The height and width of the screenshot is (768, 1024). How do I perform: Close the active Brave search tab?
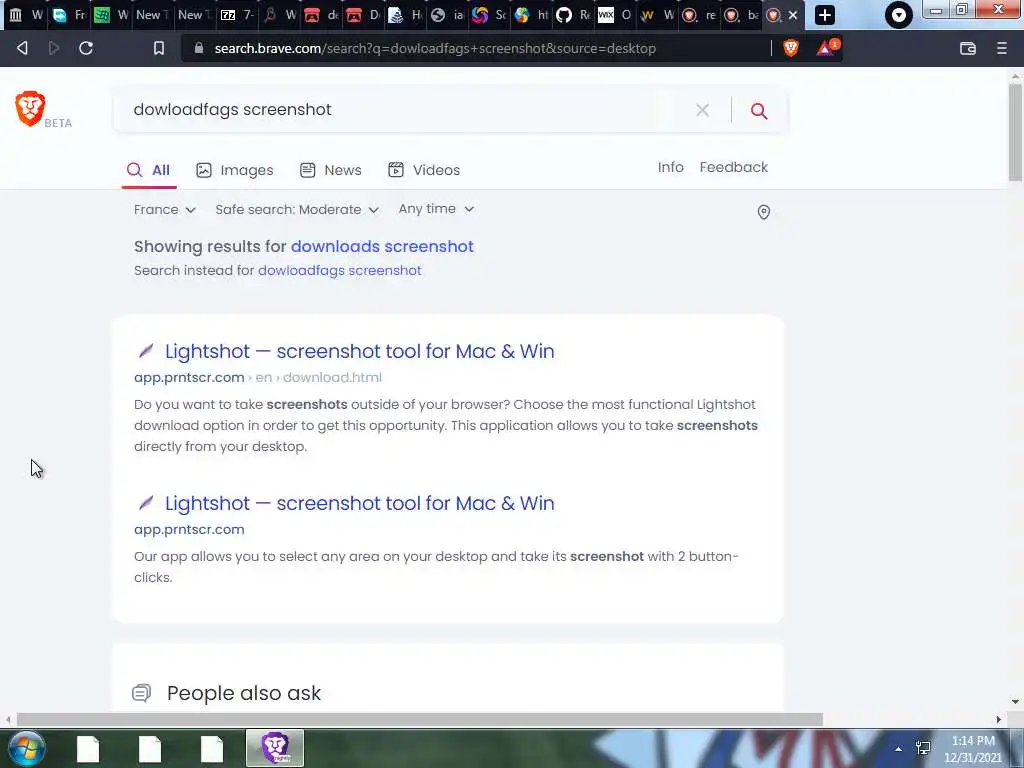[x=793, y=15]
